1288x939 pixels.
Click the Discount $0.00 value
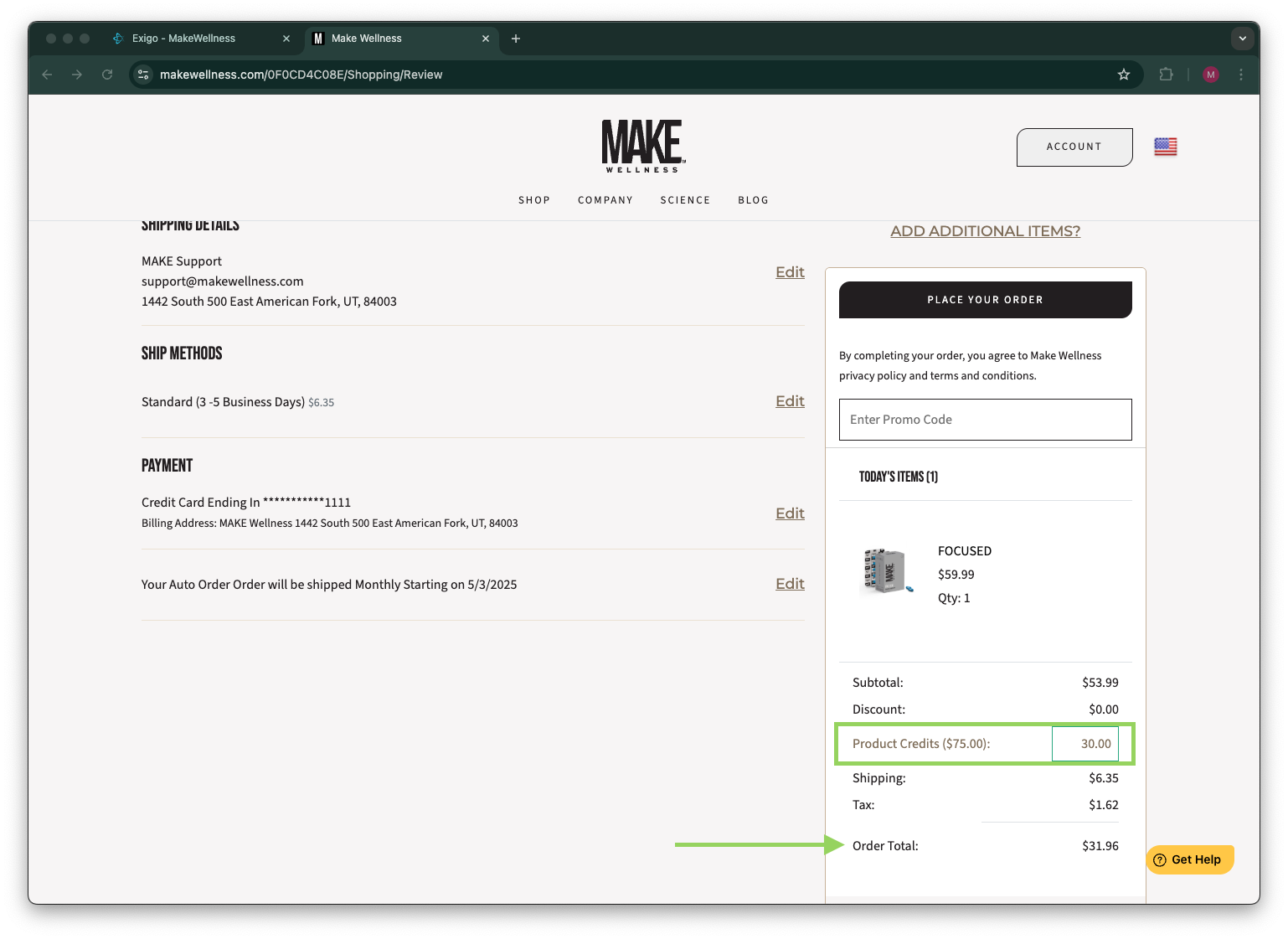pyautogui.click(x=1104, y=709)
